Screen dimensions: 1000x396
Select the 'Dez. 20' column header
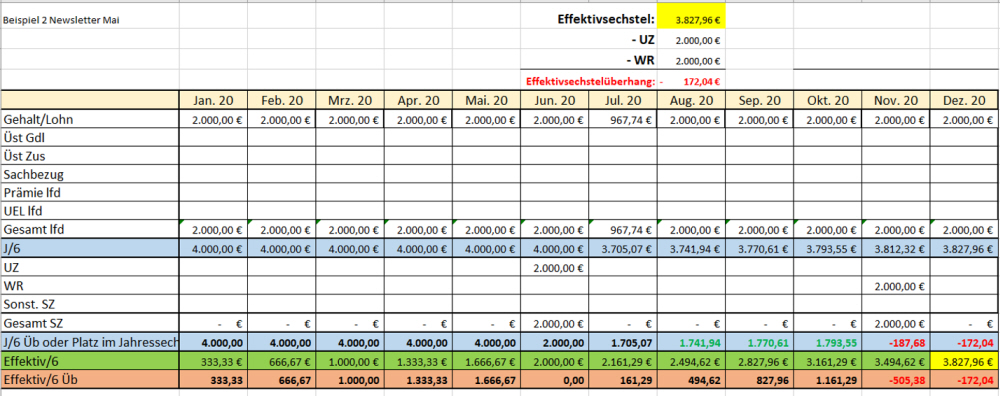click(964, 100)
